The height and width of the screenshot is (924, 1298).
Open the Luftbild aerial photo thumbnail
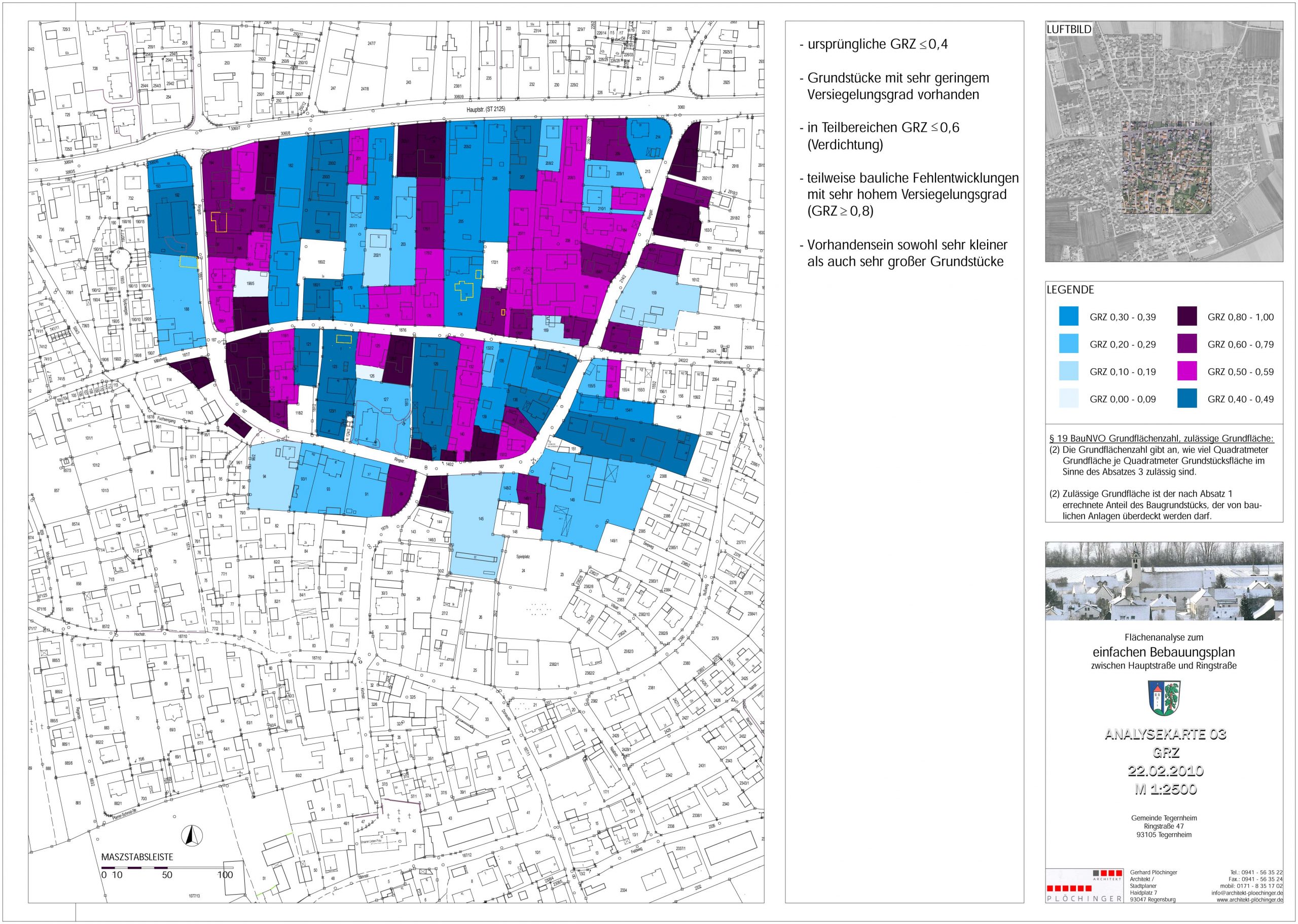(1164, 142)
